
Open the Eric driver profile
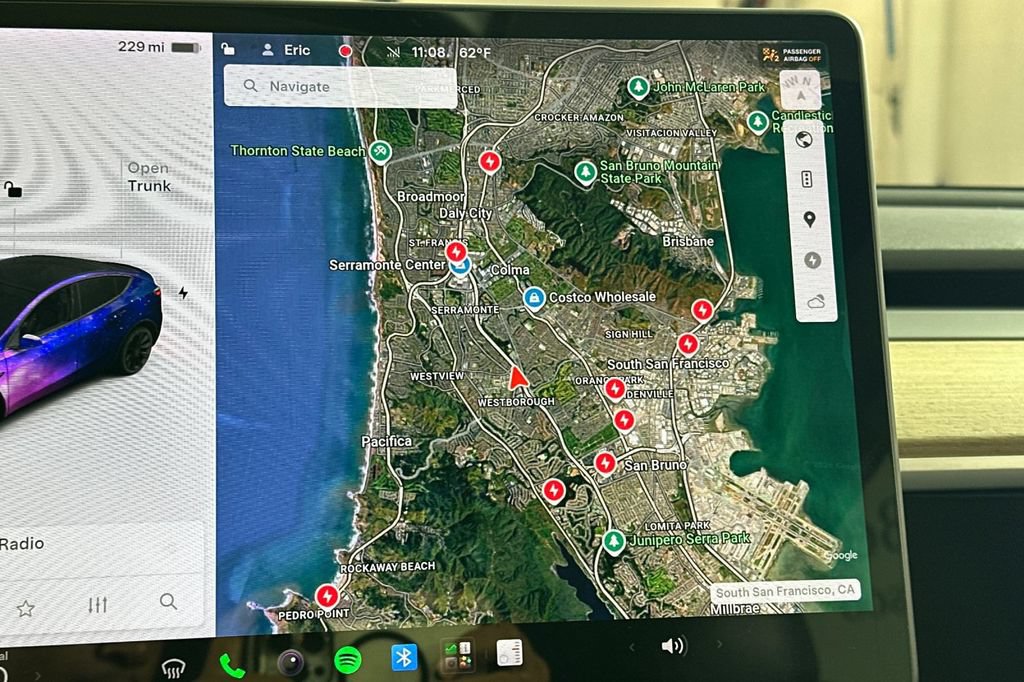coord(286,50)
